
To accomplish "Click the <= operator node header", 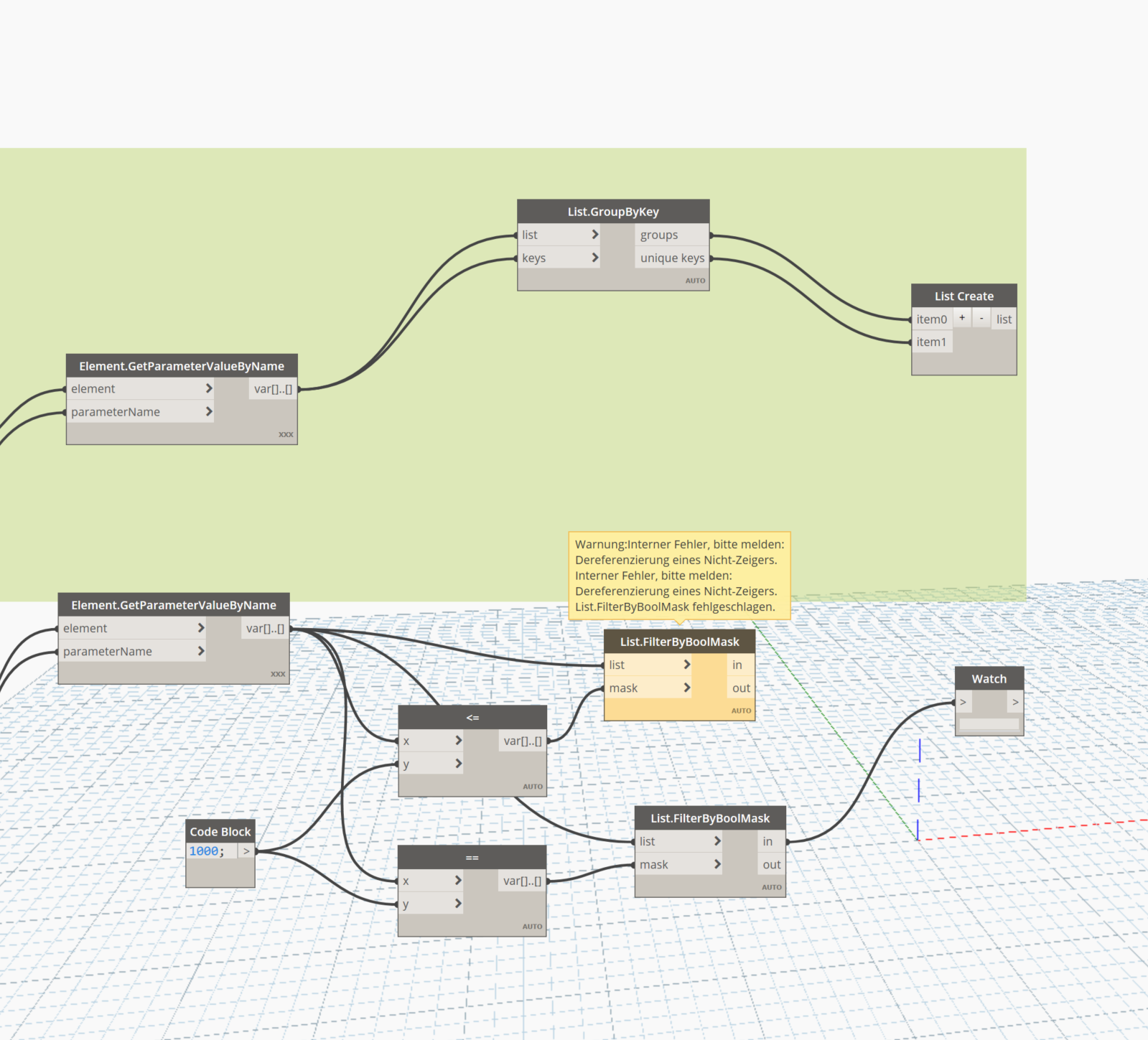I will [472, 718].
